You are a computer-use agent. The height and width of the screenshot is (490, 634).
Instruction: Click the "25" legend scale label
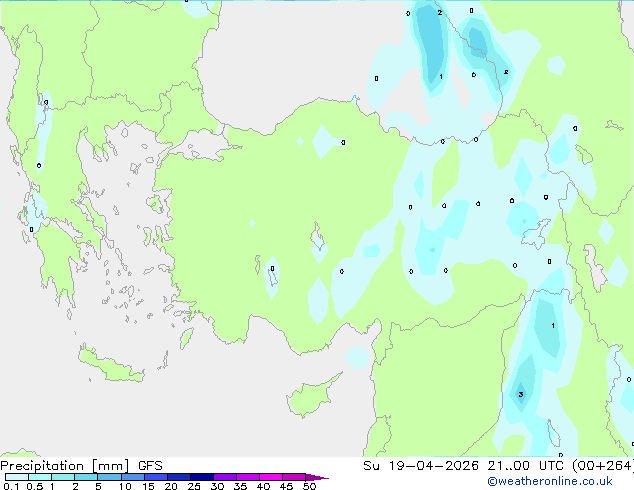click(194, 486)
